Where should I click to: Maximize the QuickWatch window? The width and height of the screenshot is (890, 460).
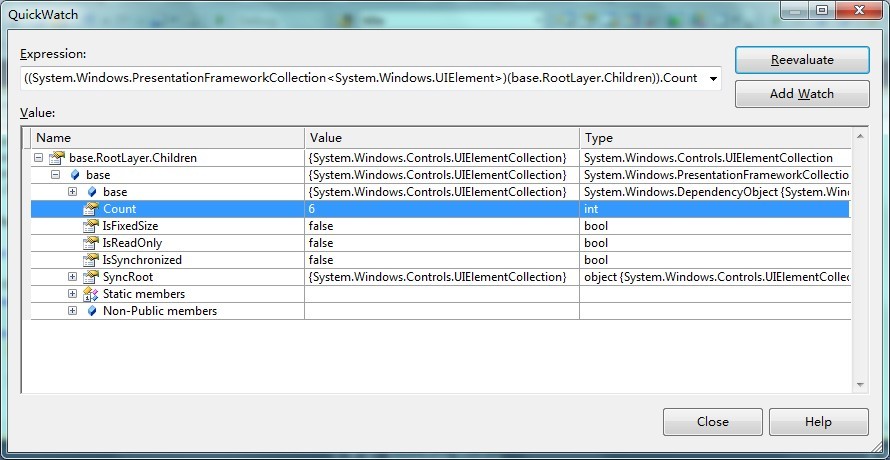tap(821, 10)
